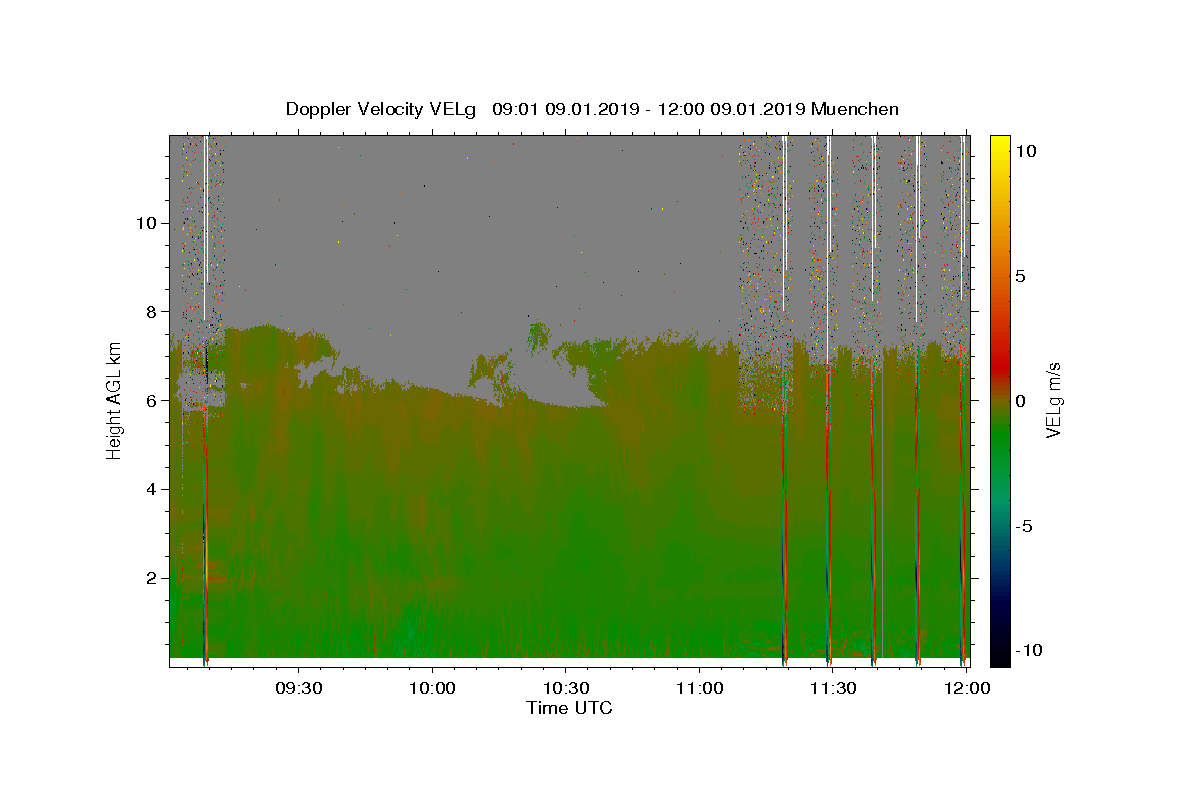Screen dimensions: 1200x800
Task: Click the 12:00 time tick label
Action: pos(966,688)
